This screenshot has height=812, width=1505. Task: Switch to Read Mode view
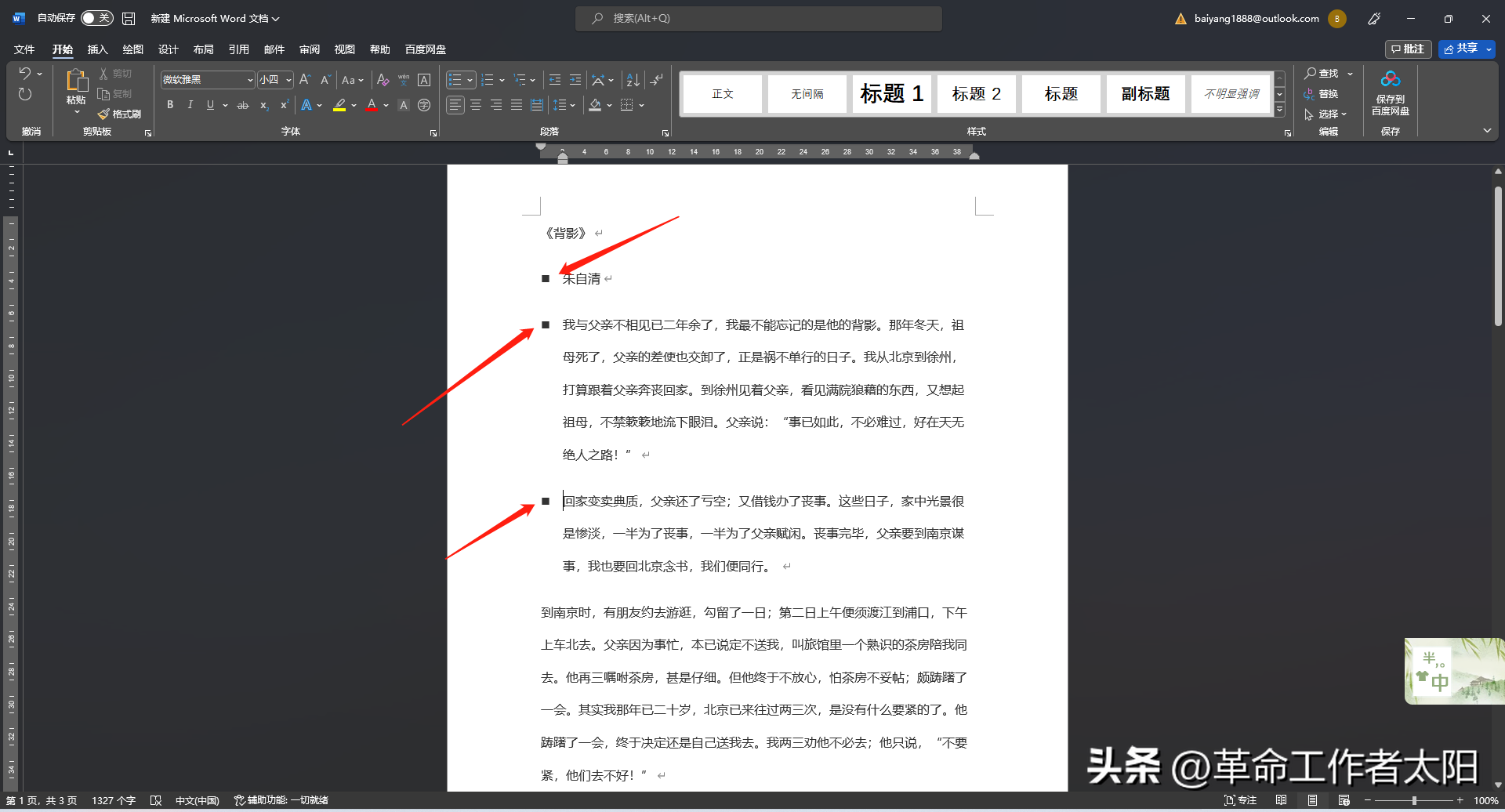1281,800
